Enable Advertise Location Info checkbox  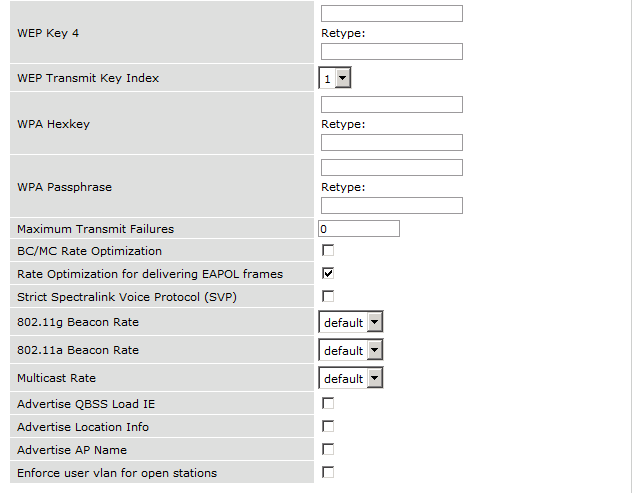[x=328, y=426]
